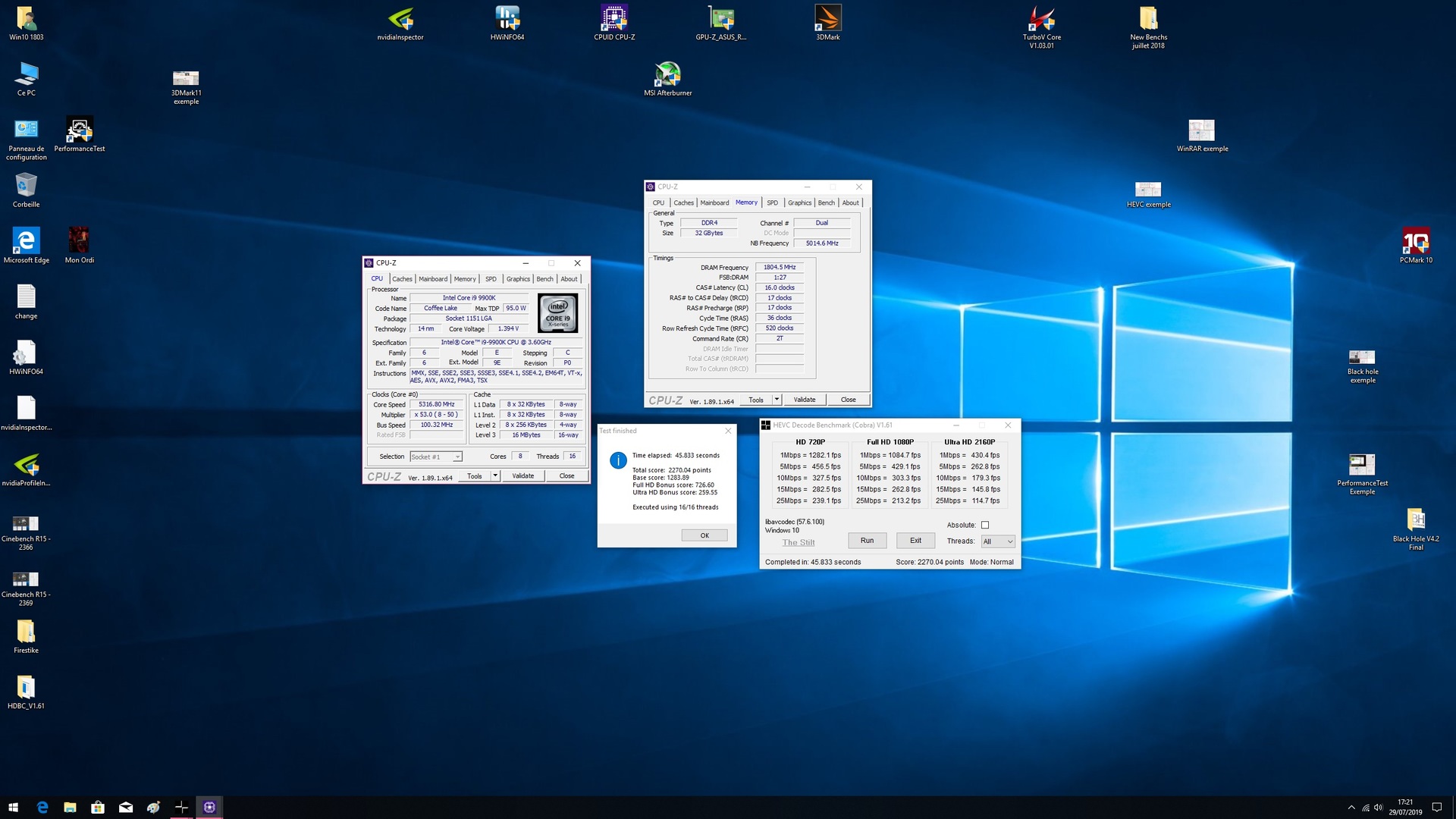This screenshot has height=819, width=1456.
Task: Open volume control in system tray
Action: (1378, 808)
